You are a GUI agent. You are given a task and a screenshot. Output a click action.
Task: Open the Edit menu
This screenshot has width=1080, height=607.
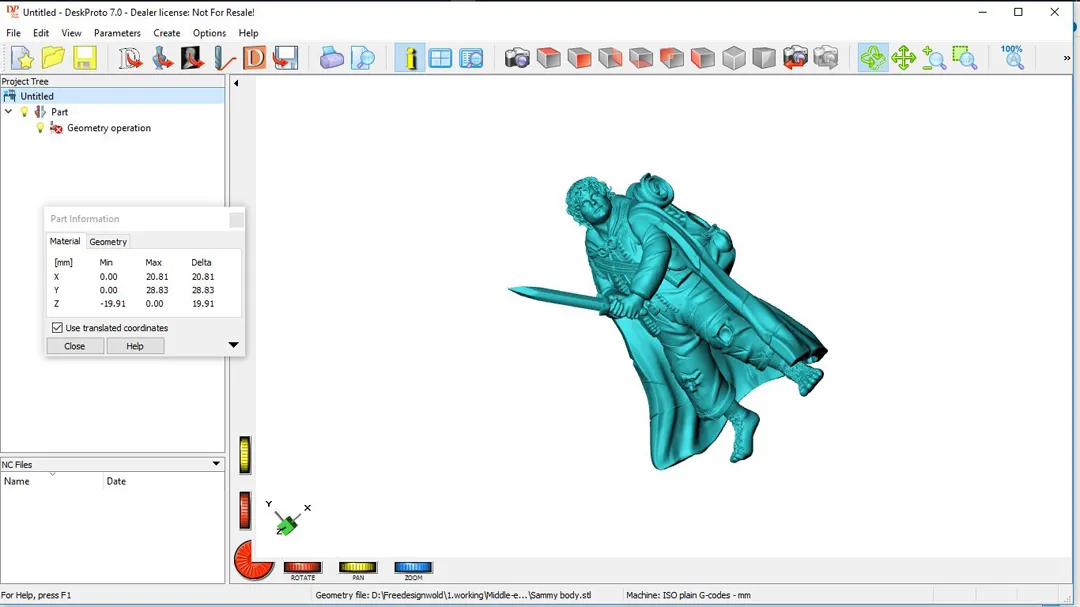pos(41,33)
